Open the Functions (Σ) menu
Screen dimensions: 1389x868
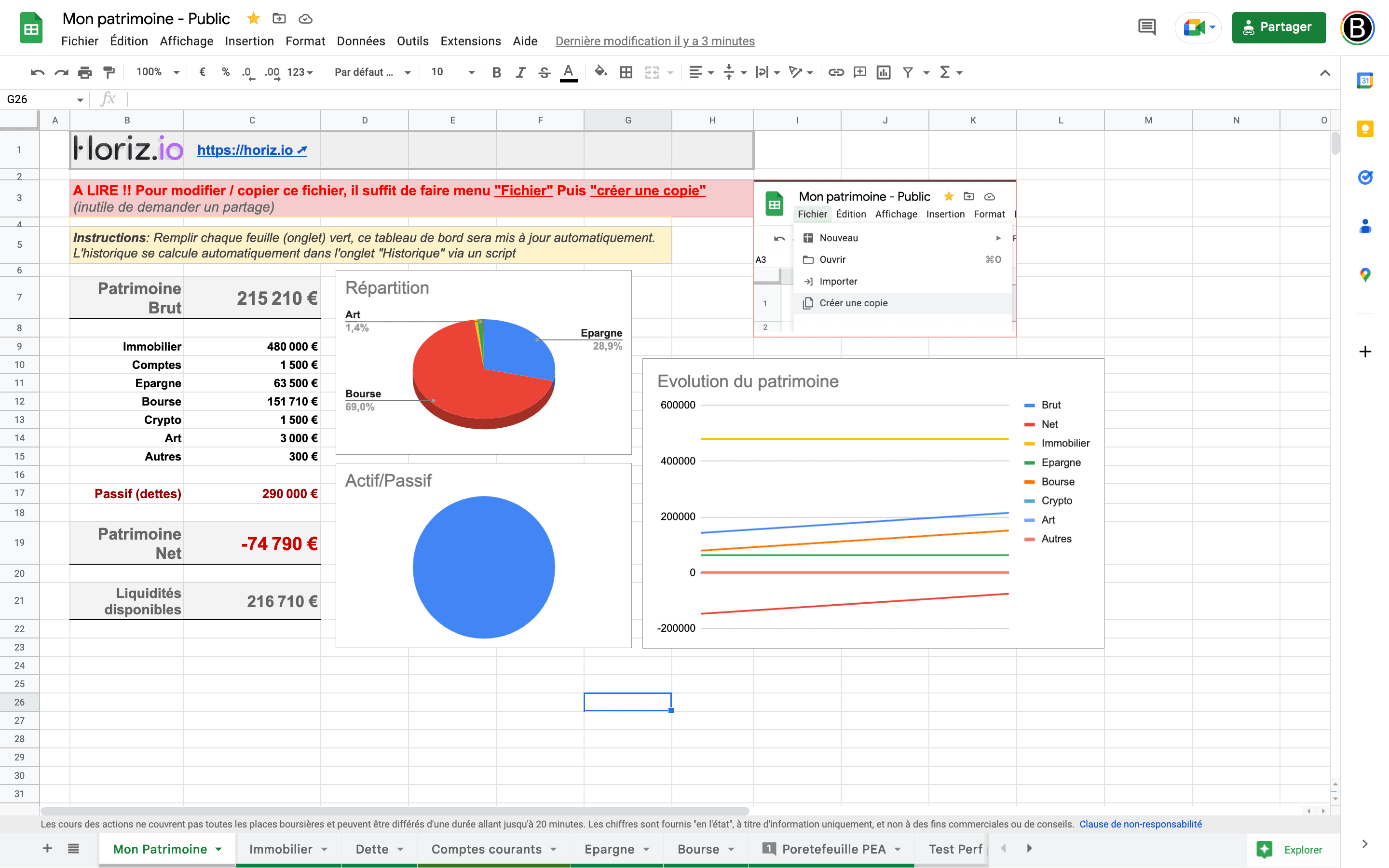pyautogui.click(x=945, y=72)
